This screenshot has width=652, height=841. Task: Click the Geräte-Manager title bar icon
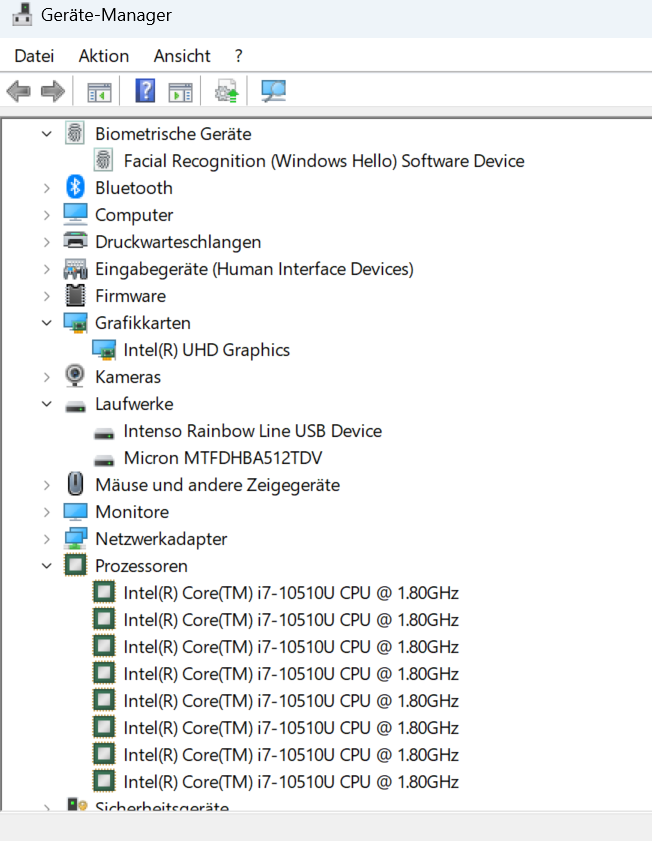[x=22, y=14]
